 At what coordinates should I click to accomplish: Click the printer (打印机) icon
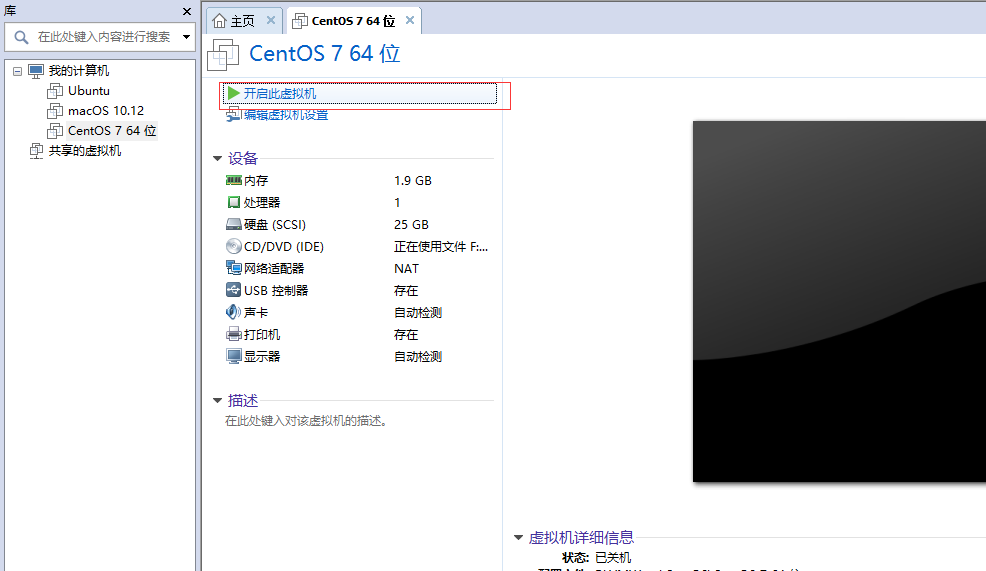233,334
